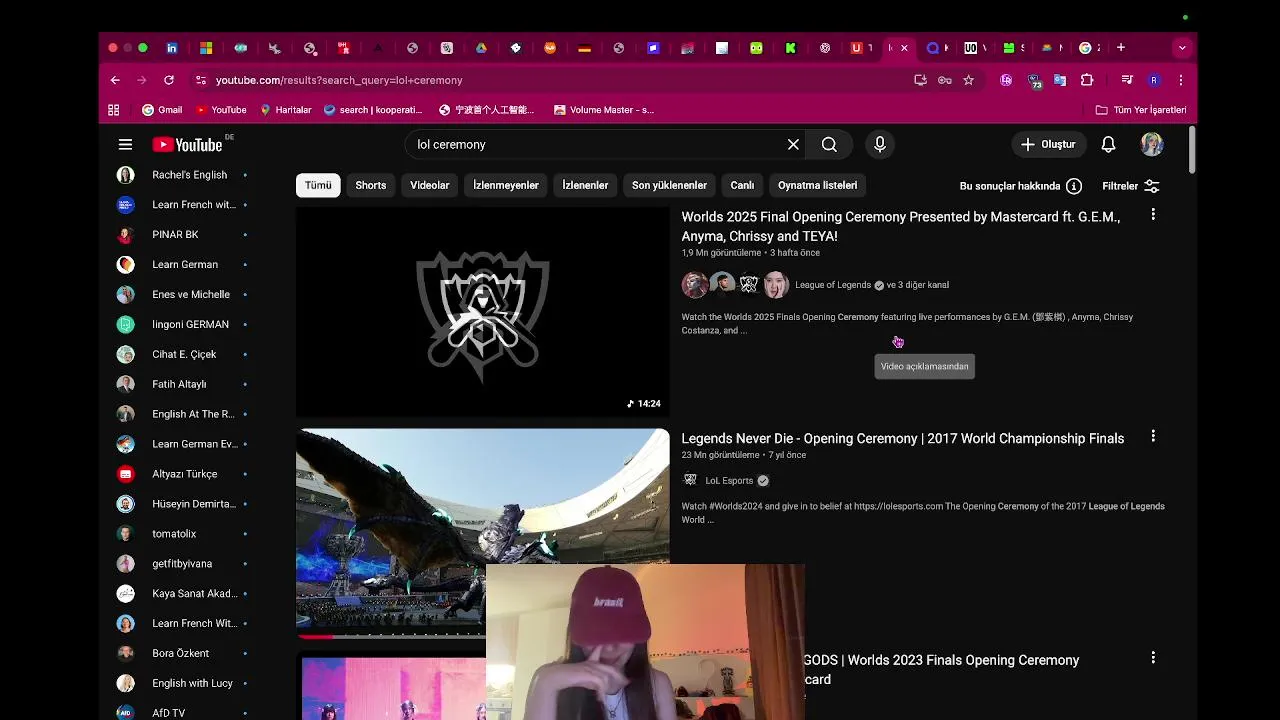This screenshot has height=720, width=1280.
Task: Go back with browser back arrow
Action: 115,80
